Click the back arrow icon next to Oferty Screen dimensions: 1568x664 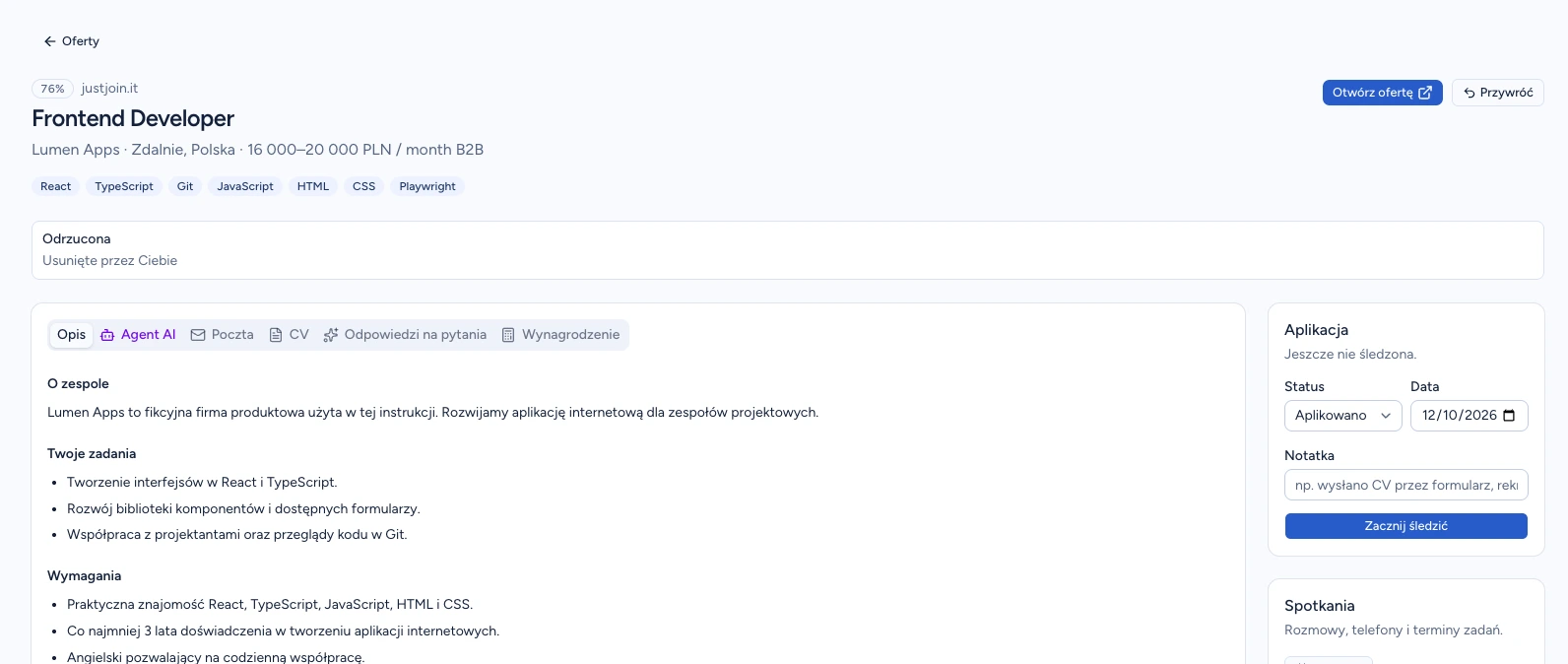[x=49, y=41]
